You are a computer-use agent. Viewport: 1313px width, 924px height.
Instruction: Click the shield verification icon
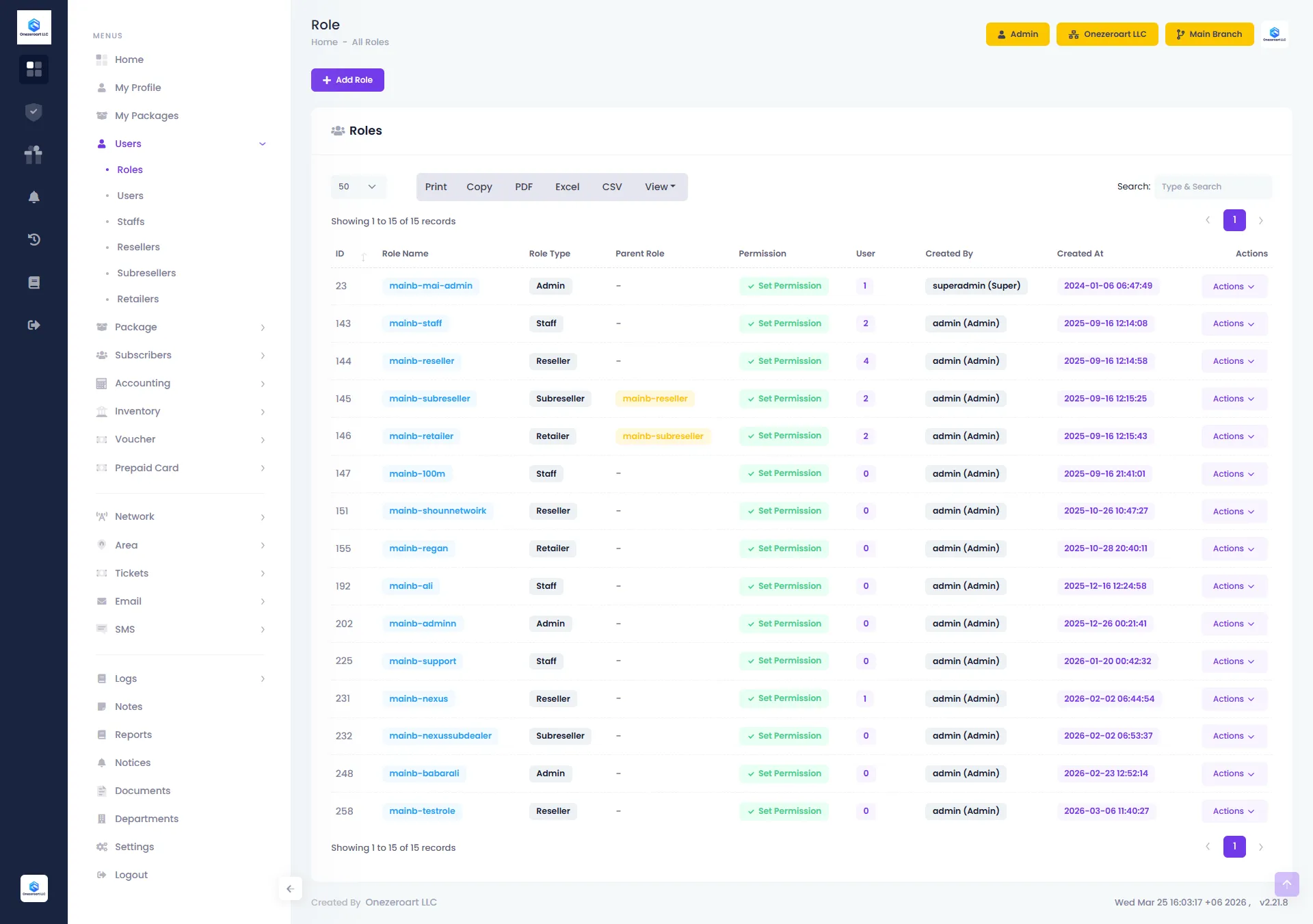coord(34,111)
